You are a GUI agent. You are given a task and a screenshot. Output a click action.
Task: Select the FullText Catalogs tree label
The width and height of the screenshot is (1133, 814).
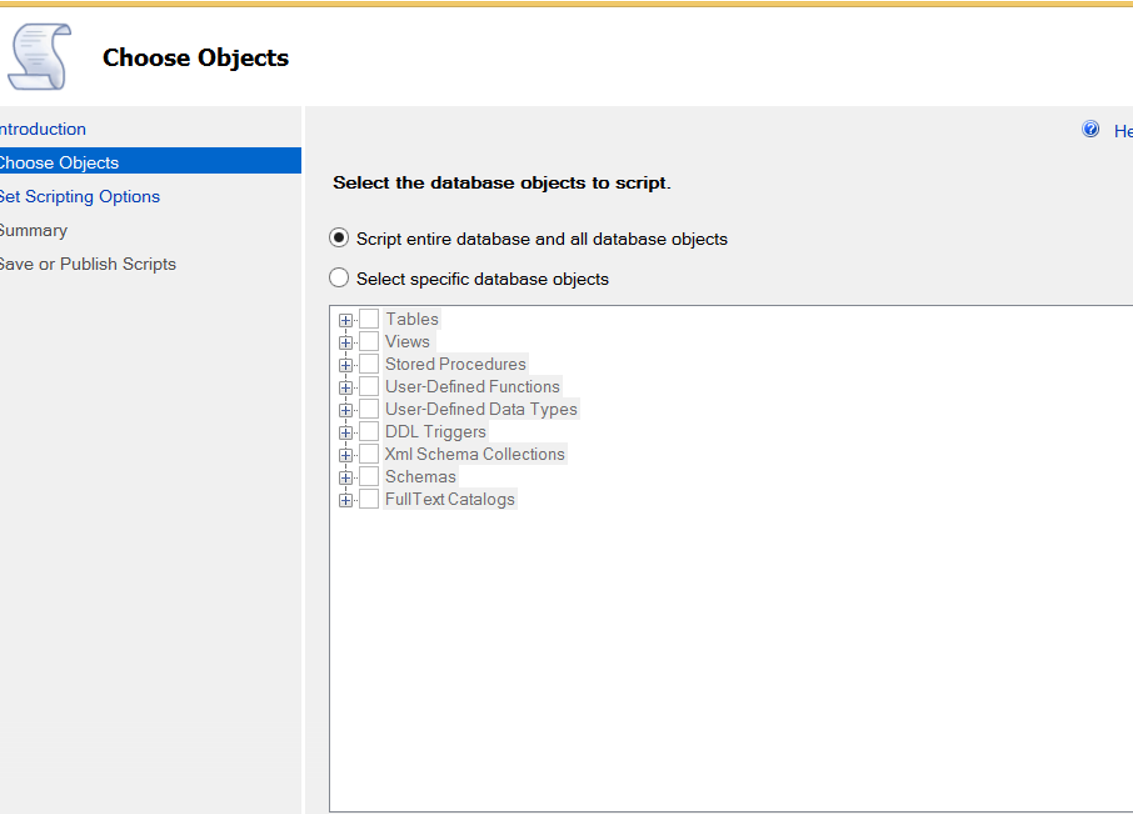tap(450, 498)
